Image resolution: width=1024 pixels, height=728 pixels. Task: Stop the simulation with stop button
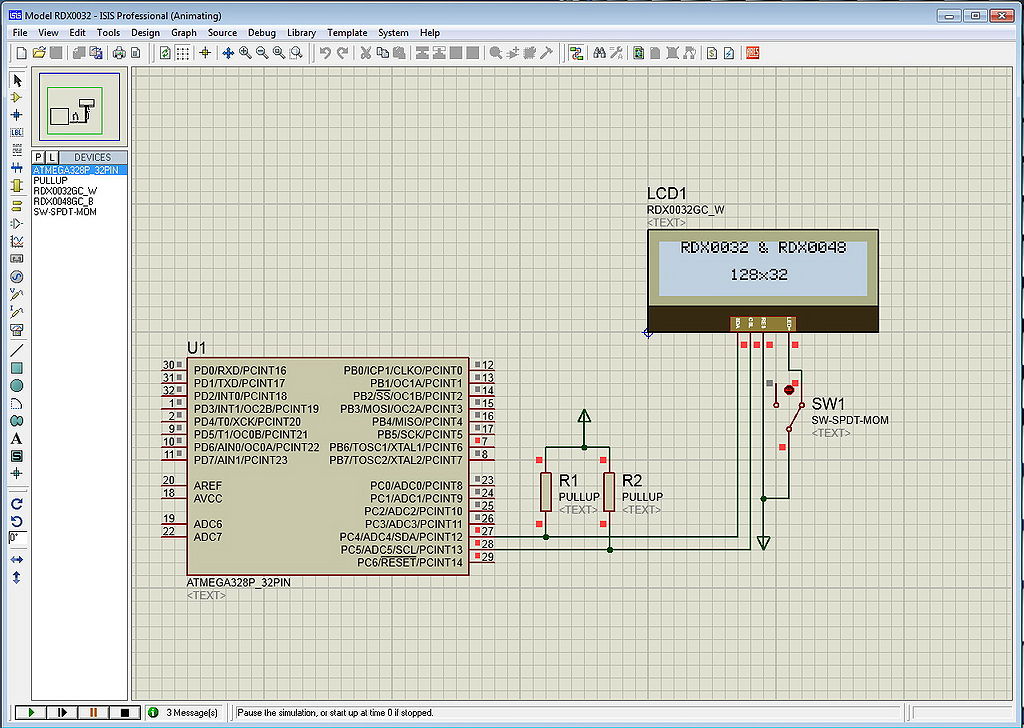[125, 712]
